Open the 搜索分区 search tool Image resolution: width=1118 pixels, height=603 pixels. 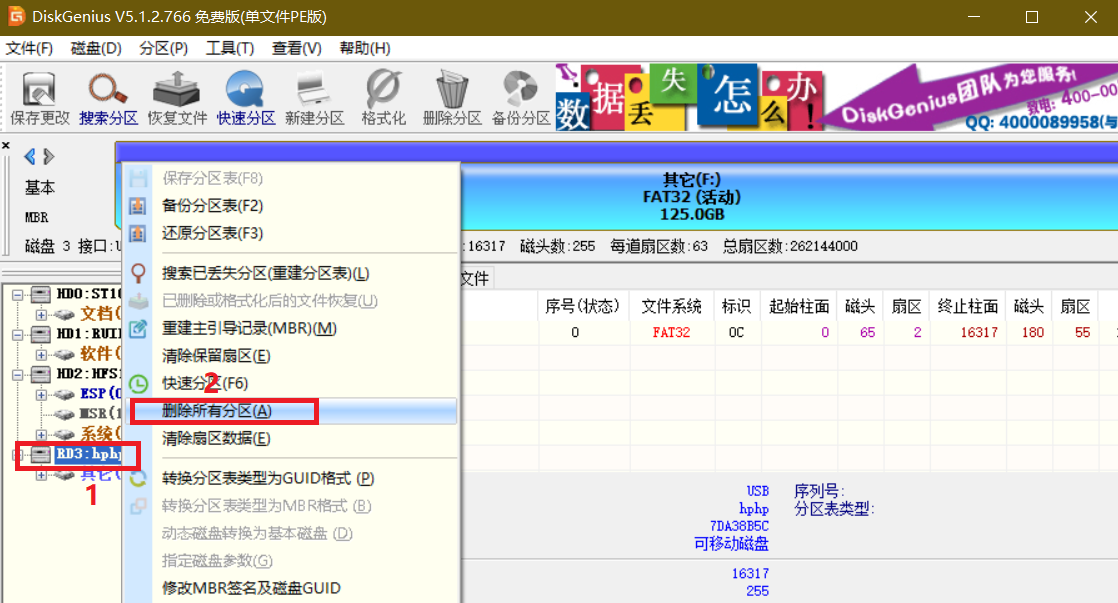pyautogui.click(x=108, y=98)
